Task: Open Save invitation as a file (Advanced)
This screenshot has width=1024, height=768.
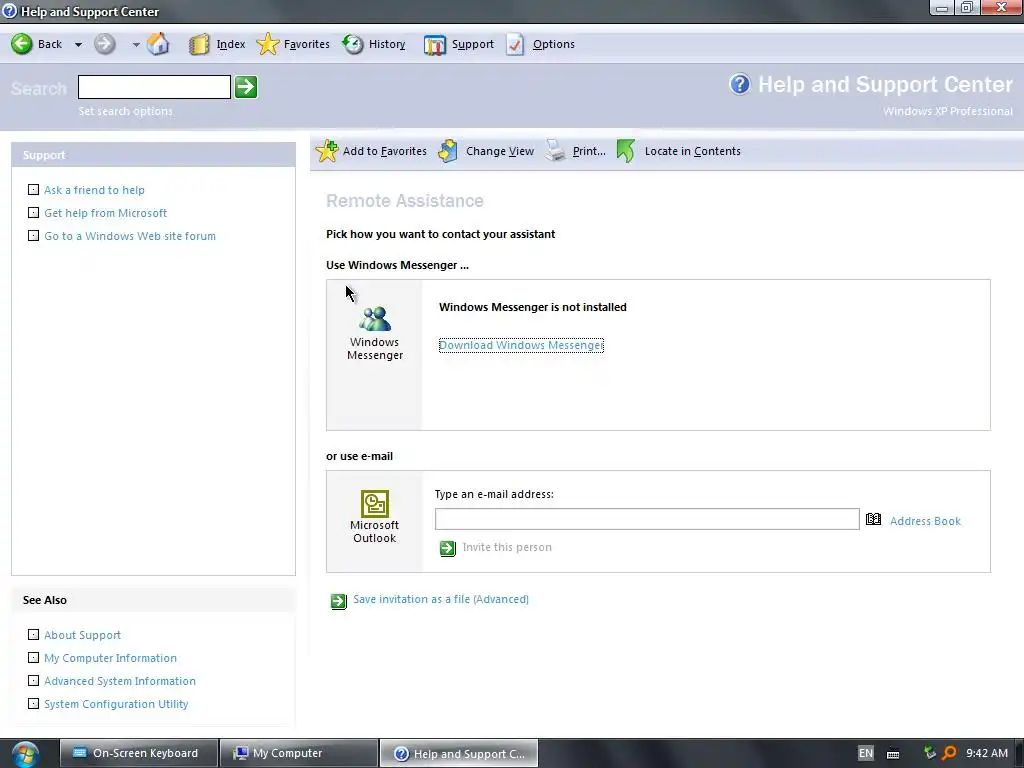Action: point(441,599)
